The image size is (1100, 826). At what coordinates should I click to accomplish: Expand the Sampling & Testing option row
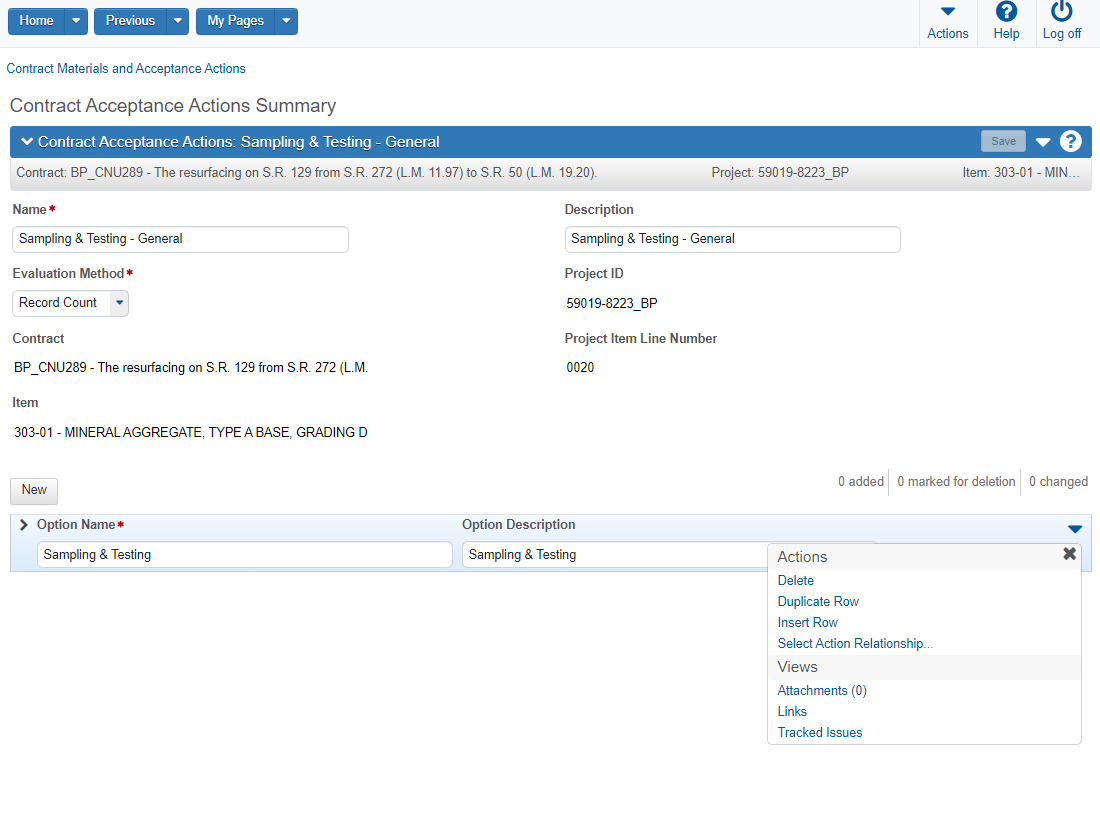pyautogui.click(x=24, y=525)
